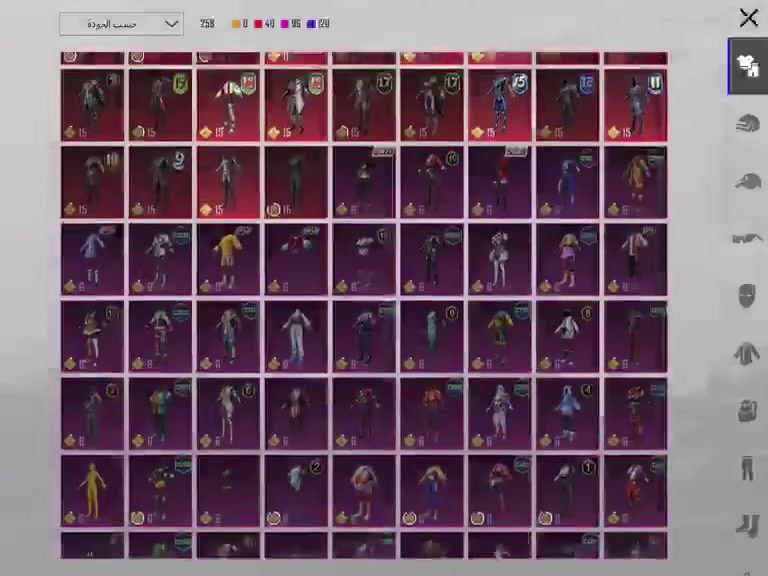Filter by the orange rarity swatch
Viewport: 768px width, 576px height.
pos(236,24)
